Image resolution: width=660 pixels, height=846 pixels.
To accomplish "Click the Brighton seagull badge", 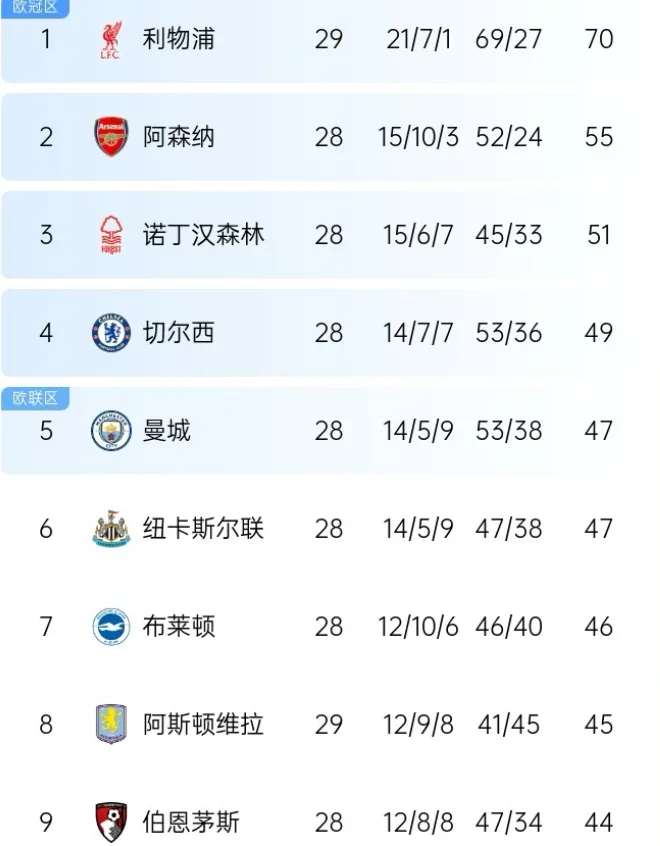I will [111, 626].
